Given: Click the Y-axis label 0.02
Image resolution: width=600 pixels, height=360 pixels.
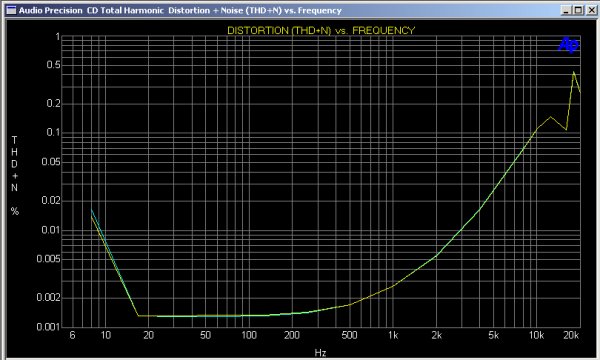Looking at the screenshot, I should click(51, 200).
